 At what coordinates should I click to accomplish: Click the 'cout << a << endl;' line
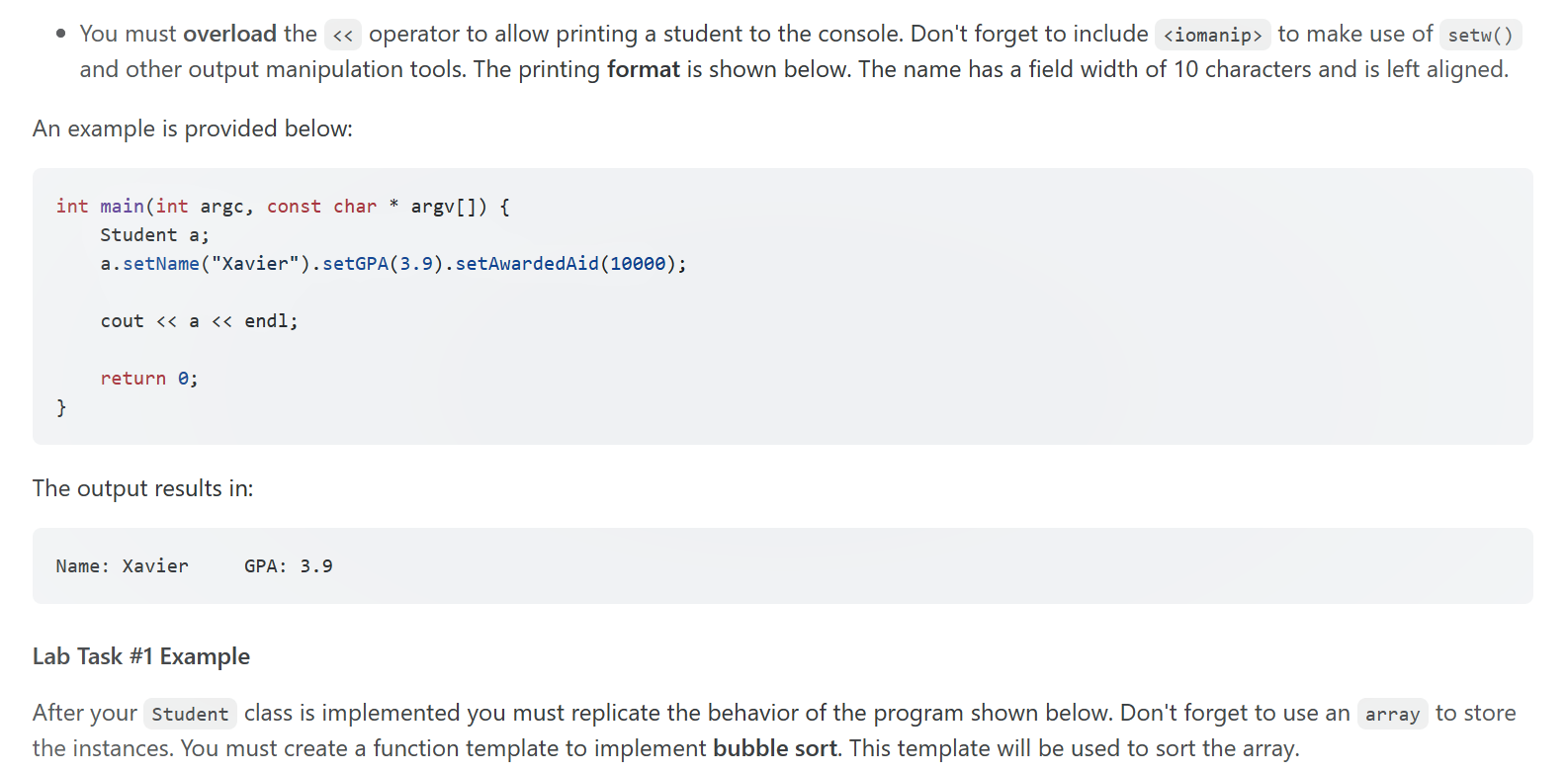click(x=199, y=321)
